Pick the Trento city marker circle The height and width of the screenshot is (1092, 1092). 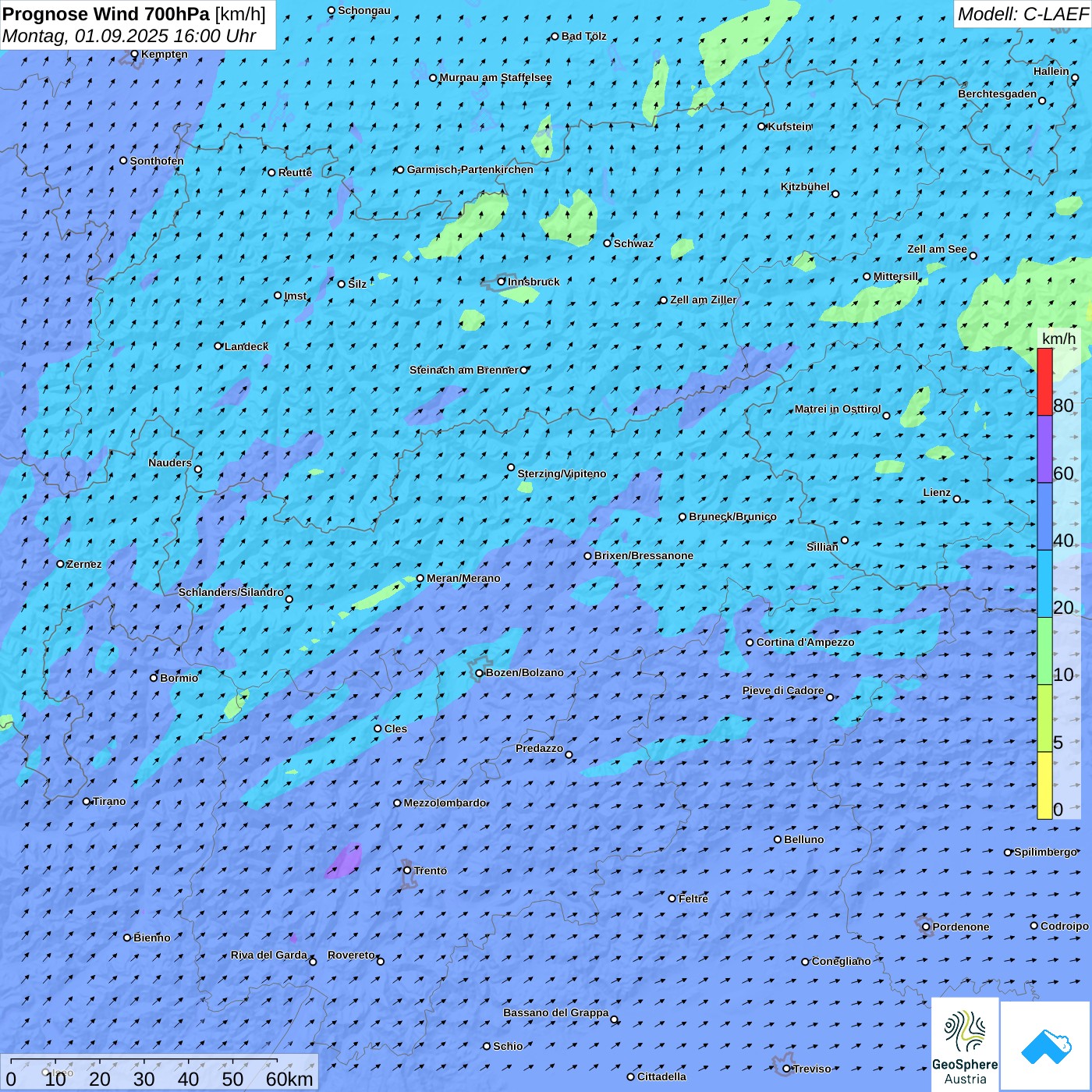[x=407, y=870]
